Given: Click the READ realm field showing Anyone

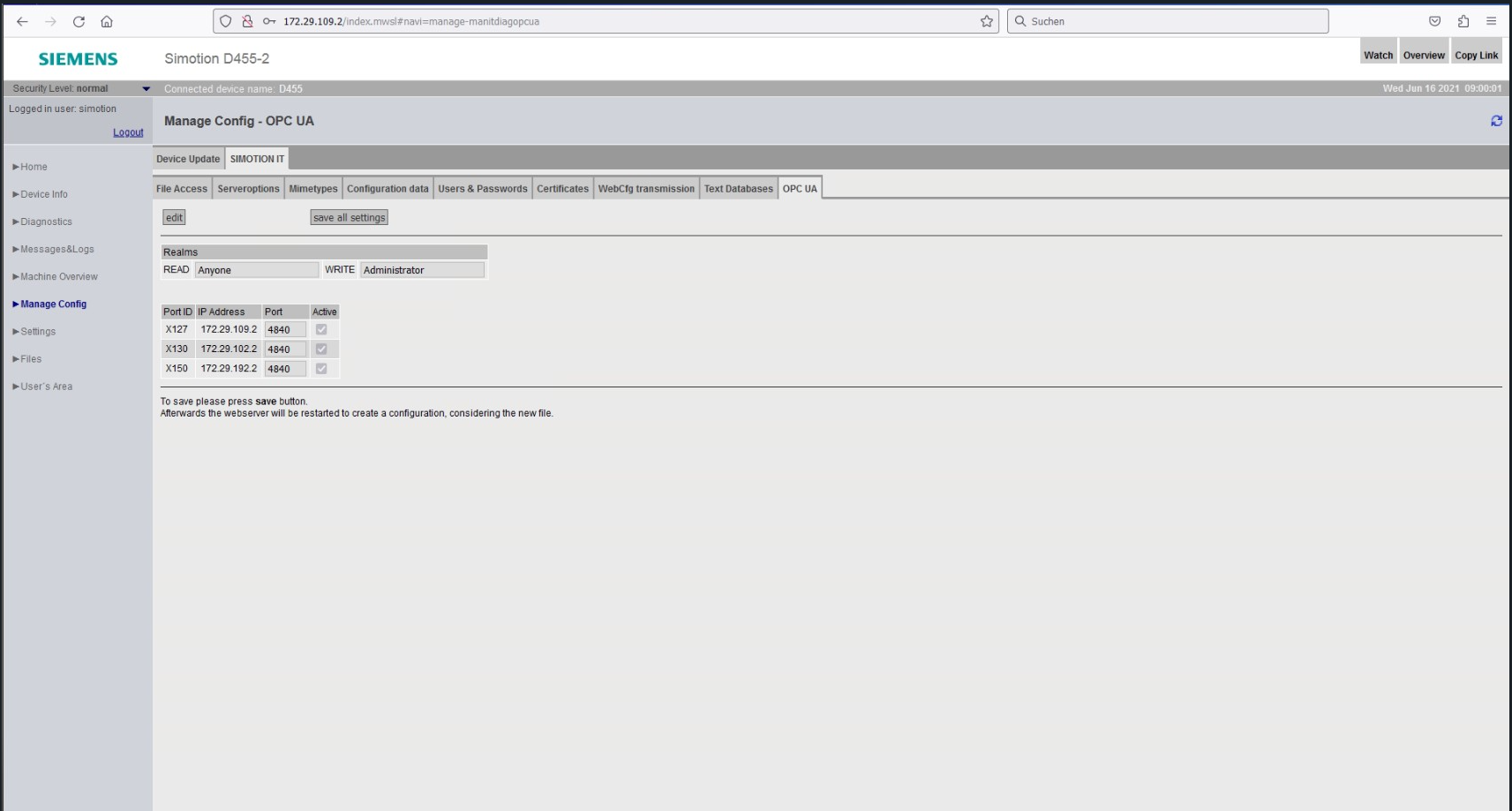Looking at the screenshot, I should click(x=256, y=270).
